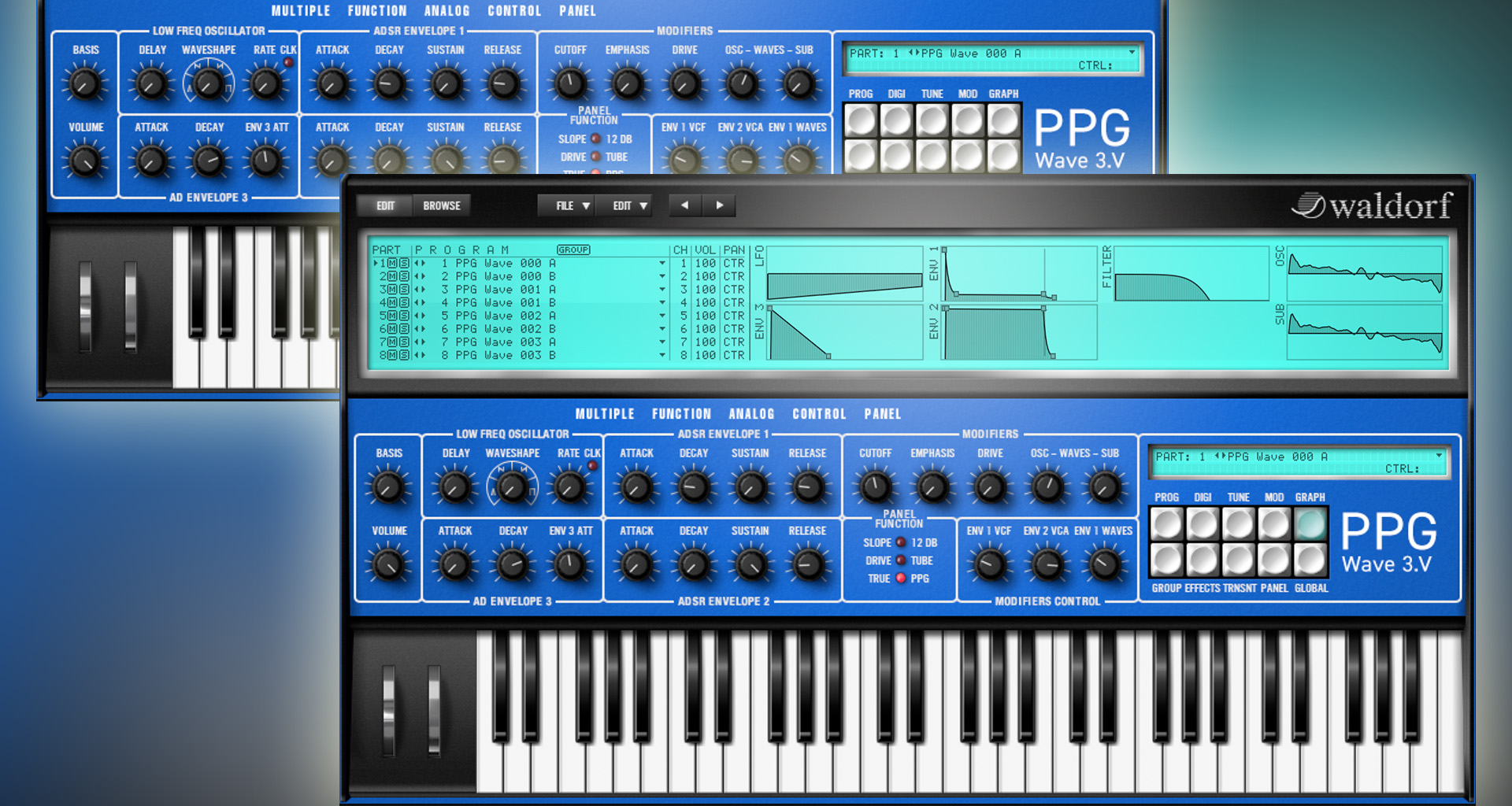This screenshot has width=1512, height=806.
Task: Click the PROG button in the back window
Action: tap(861, 120)
